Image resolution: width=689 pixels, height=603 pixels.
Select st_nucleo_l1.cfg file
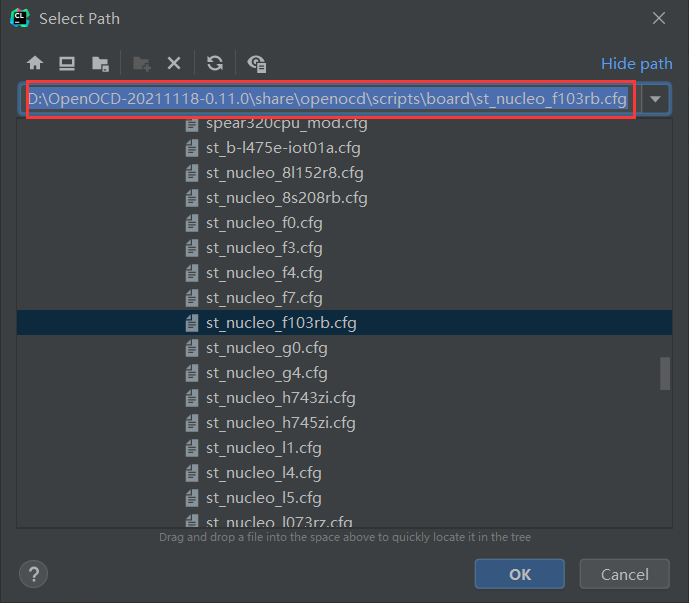pos(264,448)
